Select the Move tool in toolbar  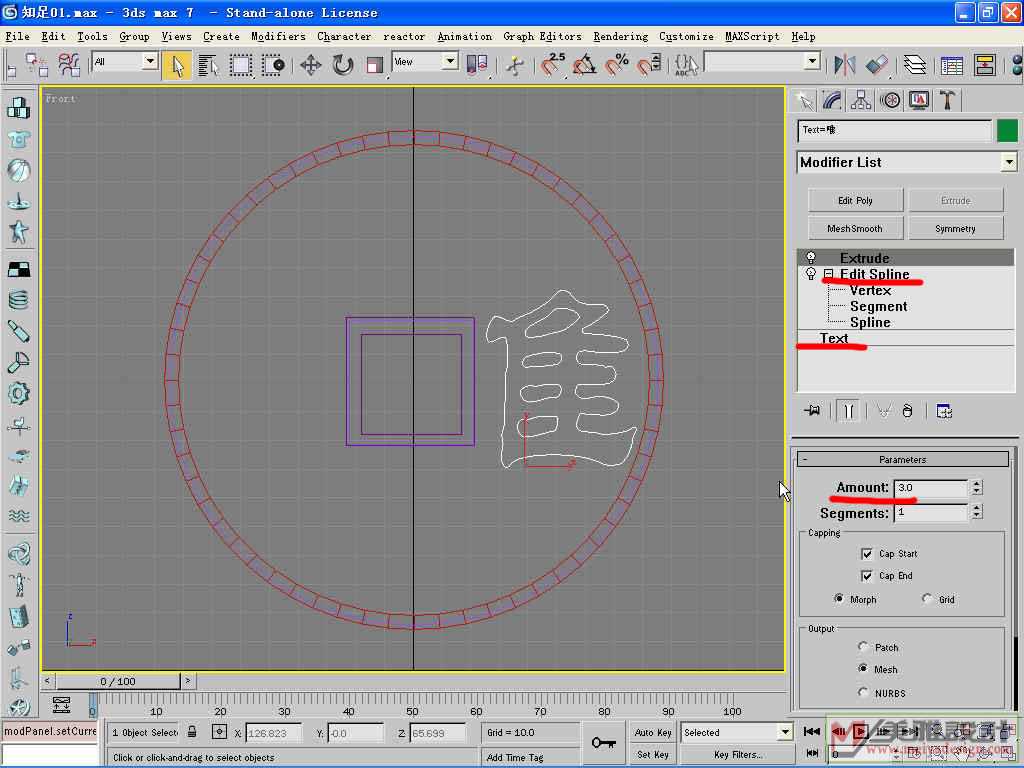click(310, 66)
